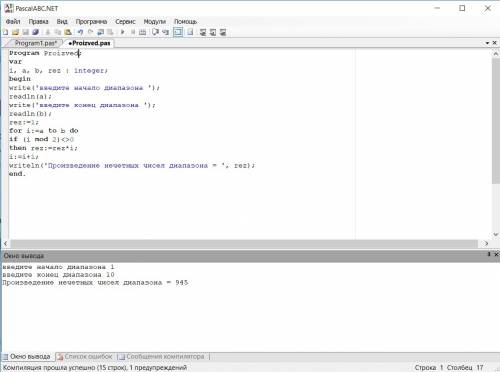Toggle the highlighted output window icon
Screen dimensions: 500x372
(x=178, y=32)
